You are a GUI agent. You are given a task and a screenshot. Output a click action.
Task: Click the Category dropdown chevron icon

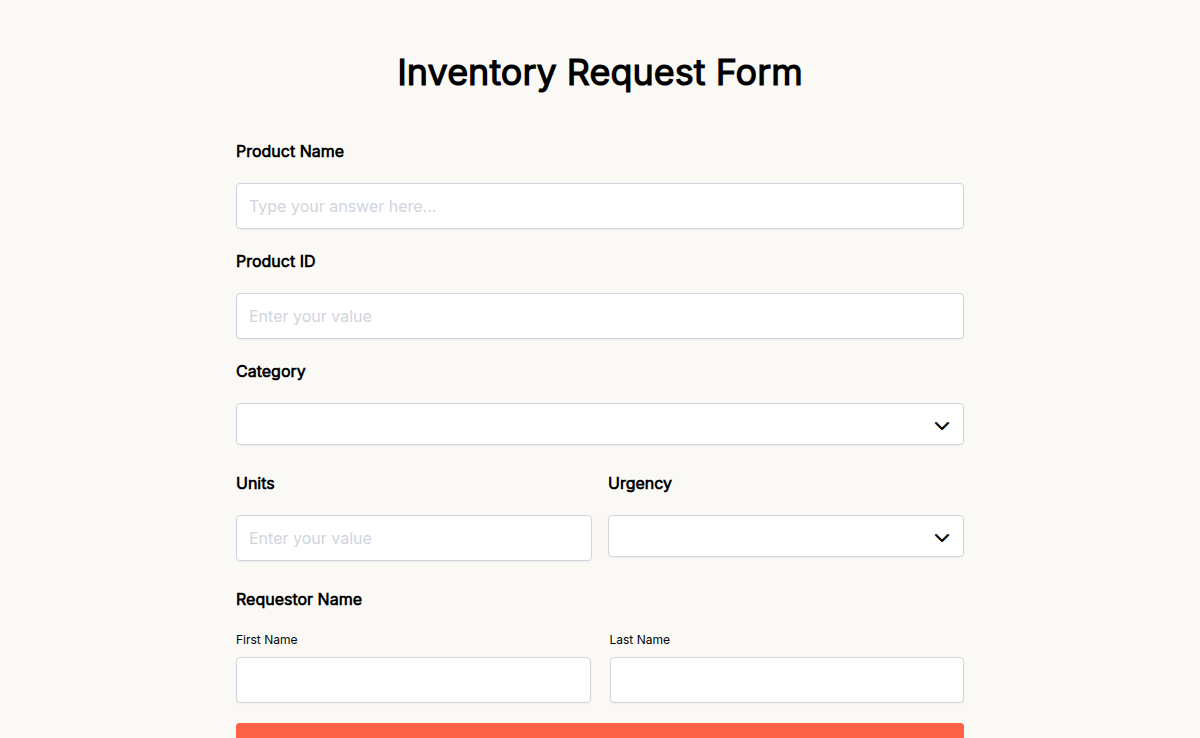[941, 424]
